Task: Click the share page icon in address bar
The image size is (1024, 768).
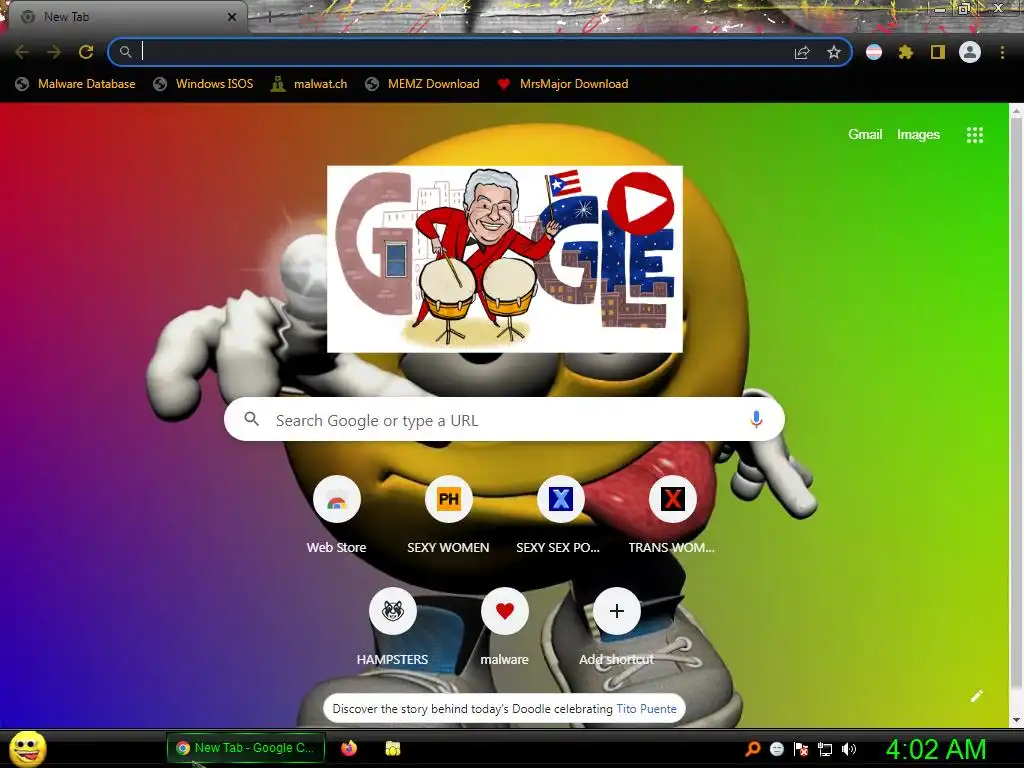Action: (802, 52)
